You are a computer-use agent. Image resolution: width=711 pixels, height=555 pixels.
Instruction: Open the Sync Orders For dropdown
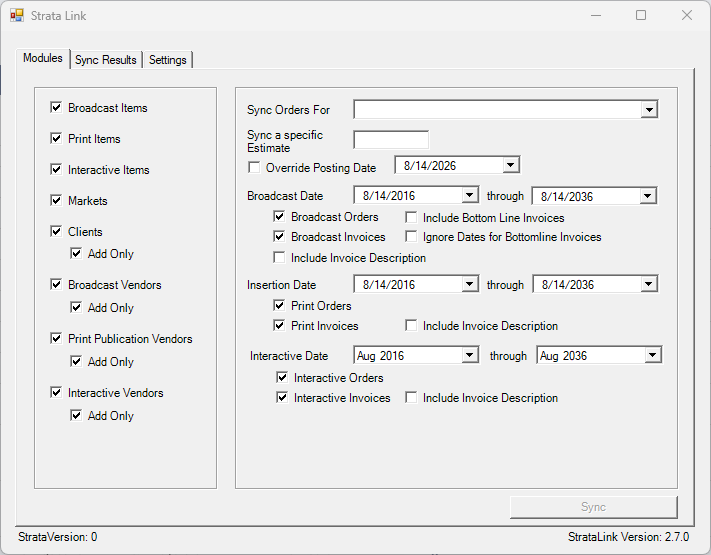649,110
